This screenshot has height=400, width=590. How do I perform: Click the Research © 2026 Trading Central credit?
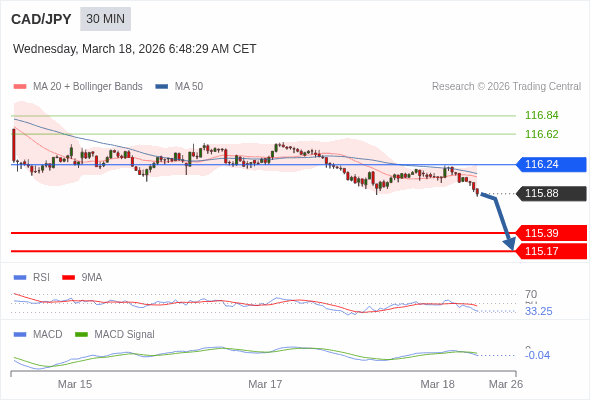(x=506, y=87)
